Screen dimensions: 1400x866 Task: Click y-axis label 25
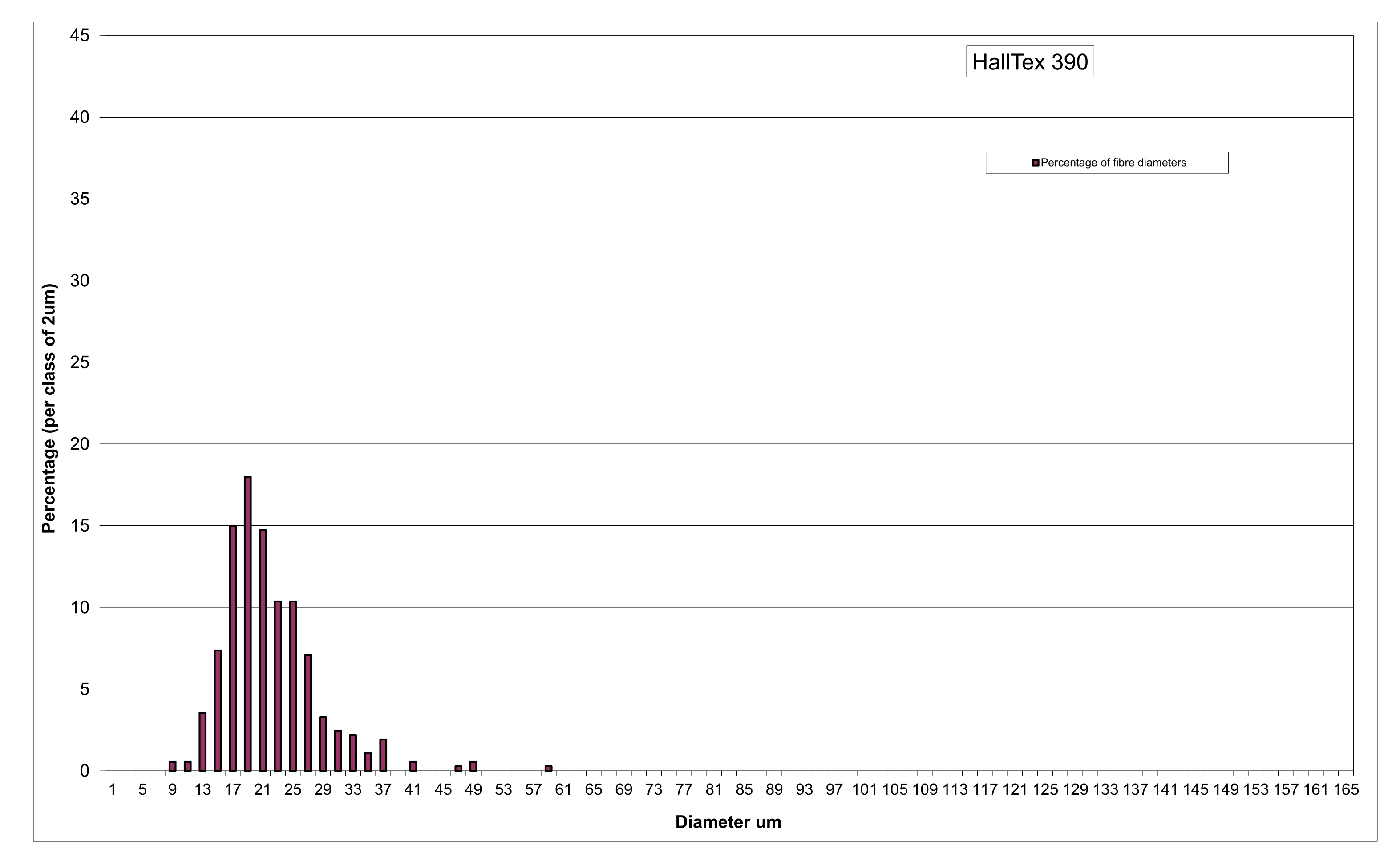pyautogui.click(x=80, y=362)
